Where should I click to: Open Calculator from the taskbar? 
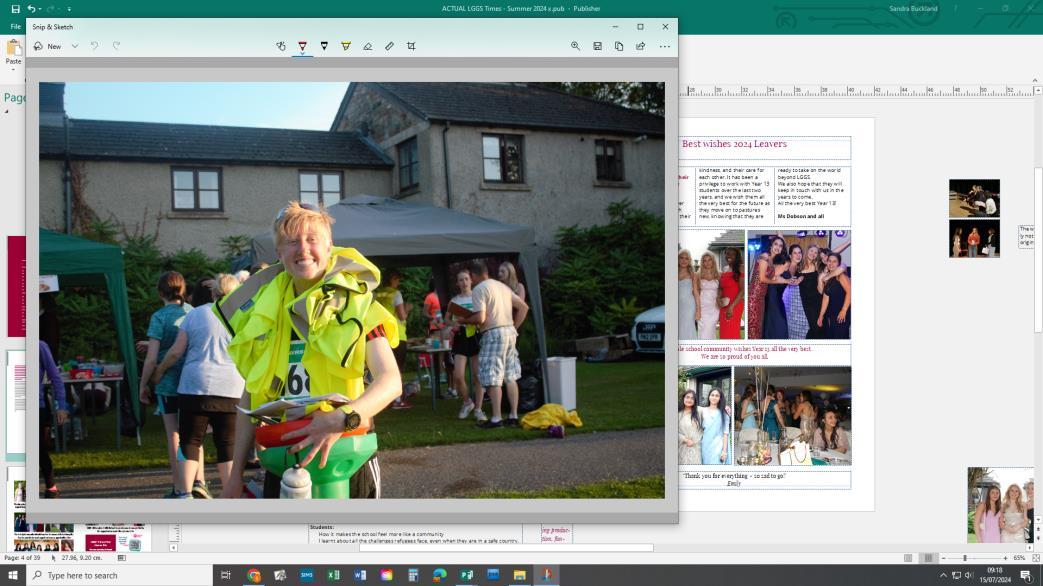pyautogui.click(x=413, y=575)
